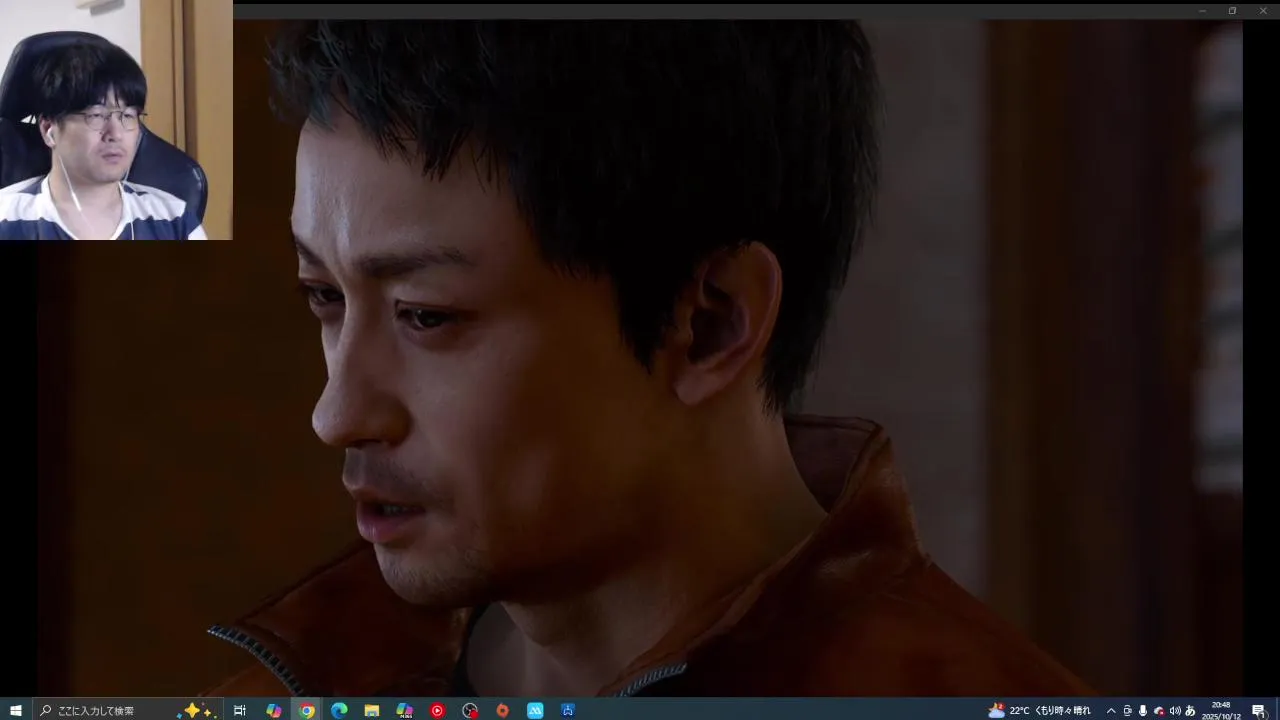Close the game window
This screenshot has width=1280, height=720.
1261,11
